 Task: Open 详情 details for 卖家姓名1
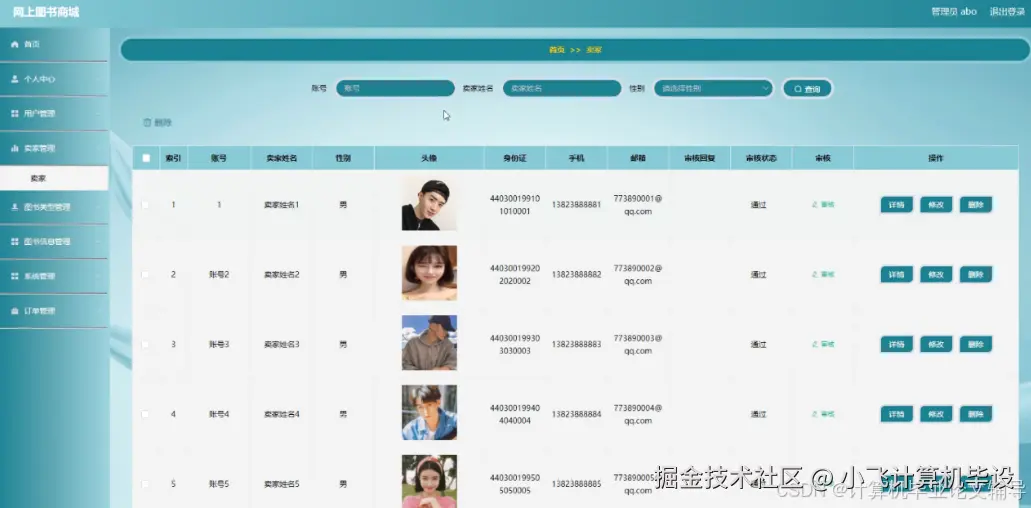click(x=896, y=205)
